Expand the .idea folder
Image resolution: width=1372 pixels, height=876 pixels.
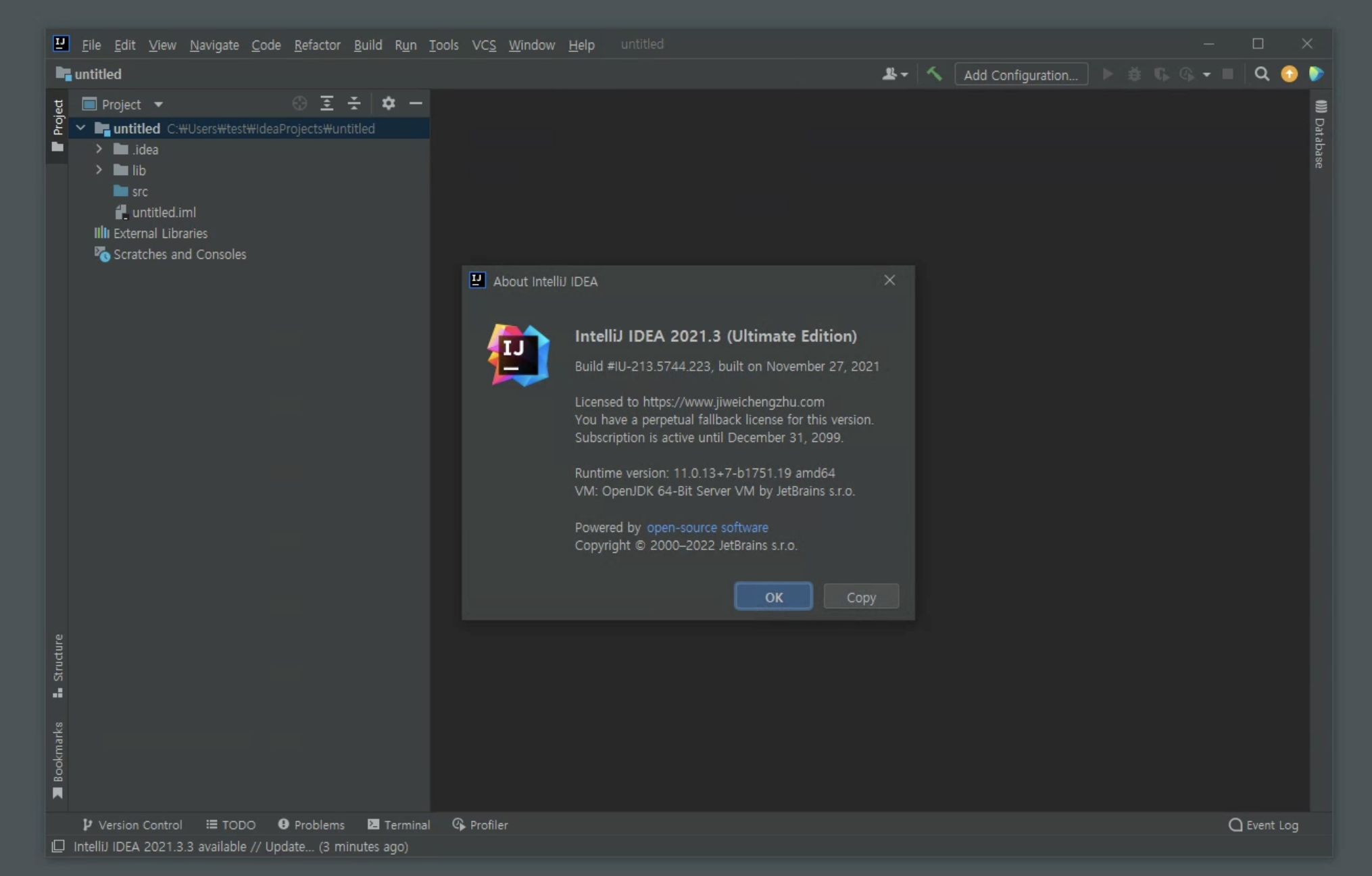(x=99, y=149)
